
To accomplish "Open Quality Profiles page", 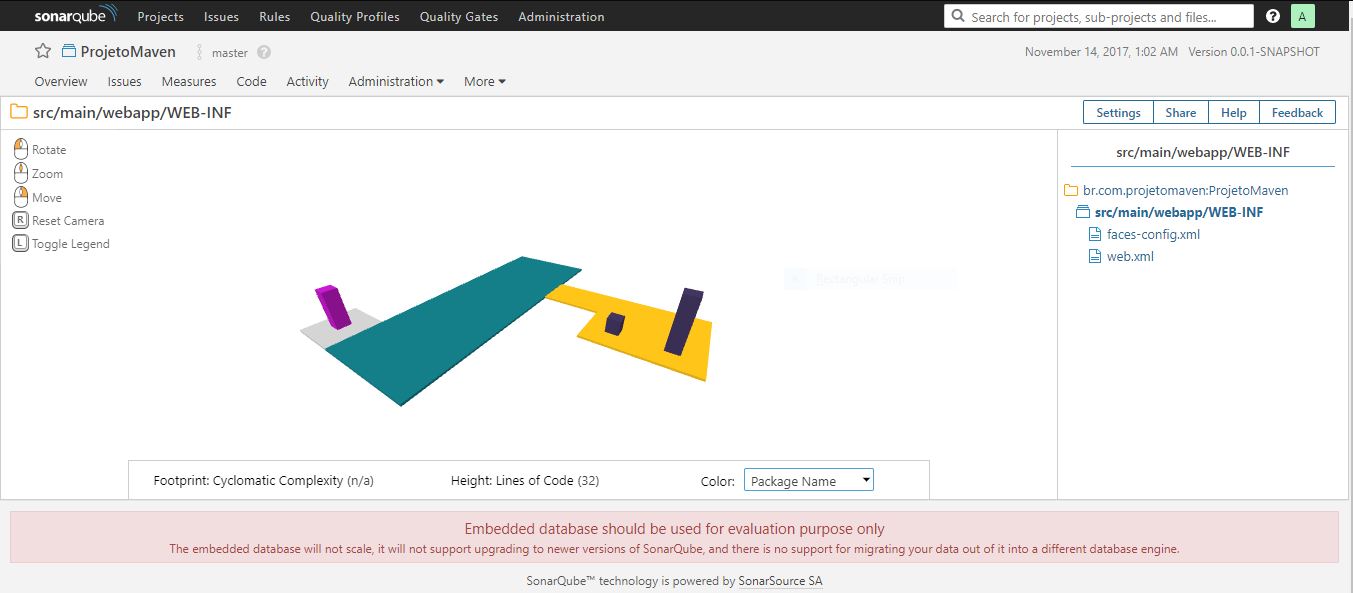I will click(355, 16).
